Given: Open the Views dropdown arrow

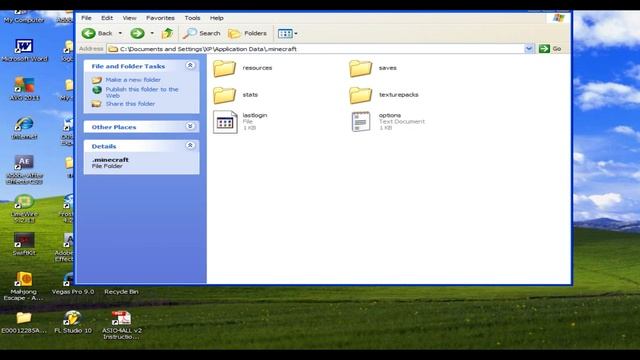Looking at the screenshot, I should point(296,33).
